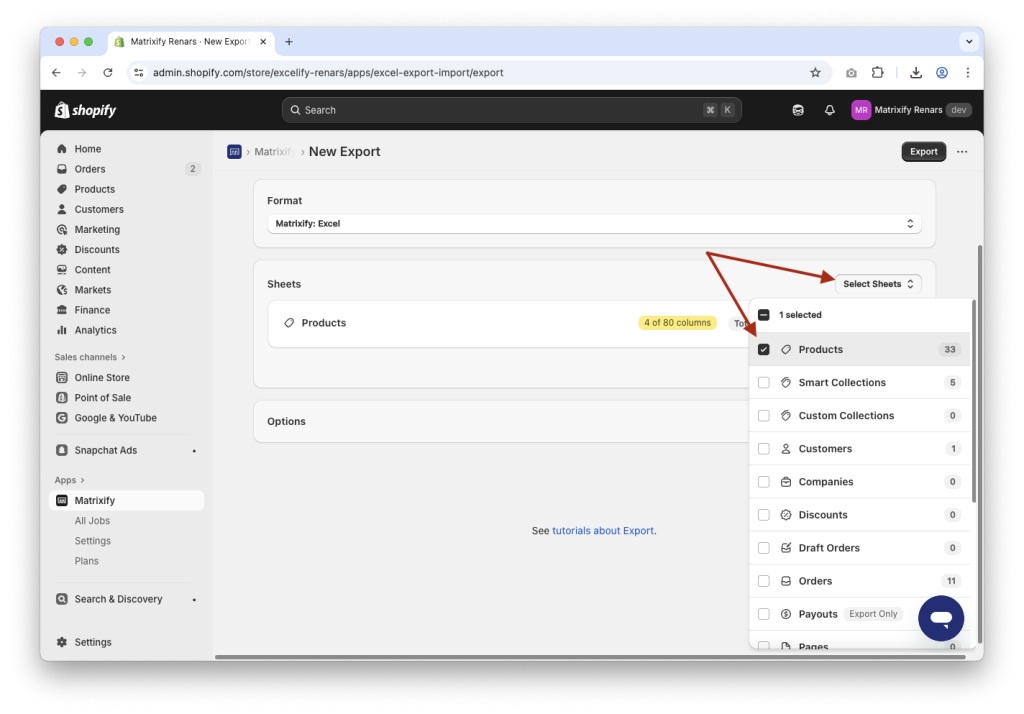Image resolution: width=1024 pixels, height=714 pixels.
Task: Open Shopify notifications bell
Action: click(x=829, y=110)
